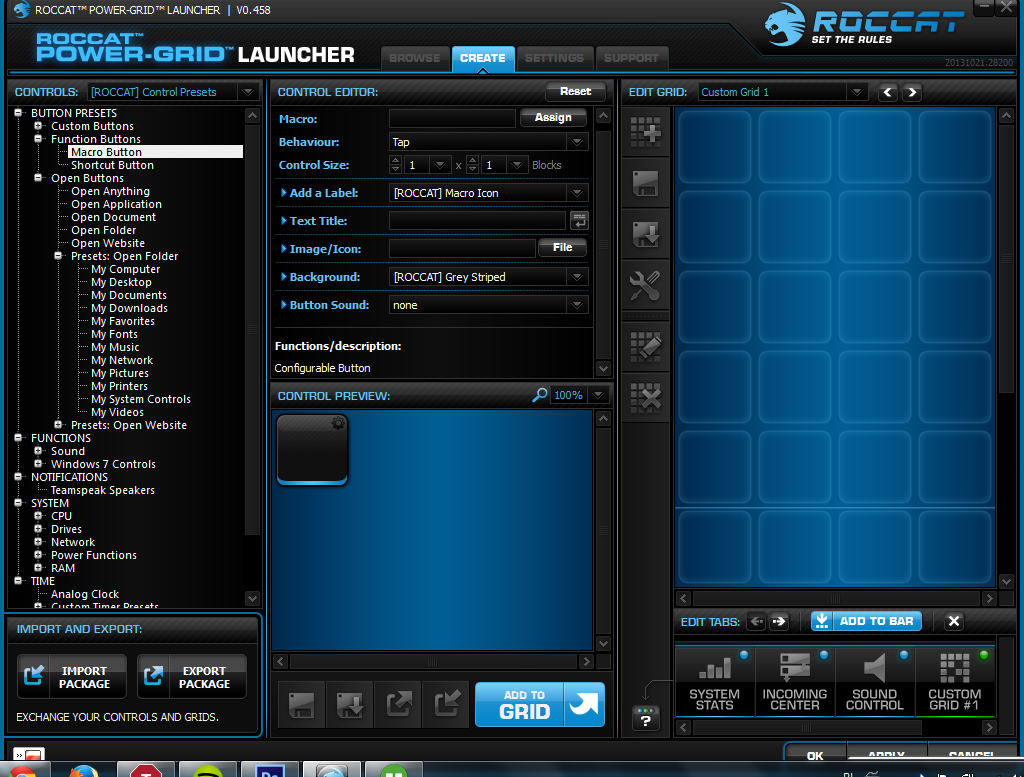1024x777 pixels.
Task: Click the ROCCAT logo in the header
Action: 863,25
